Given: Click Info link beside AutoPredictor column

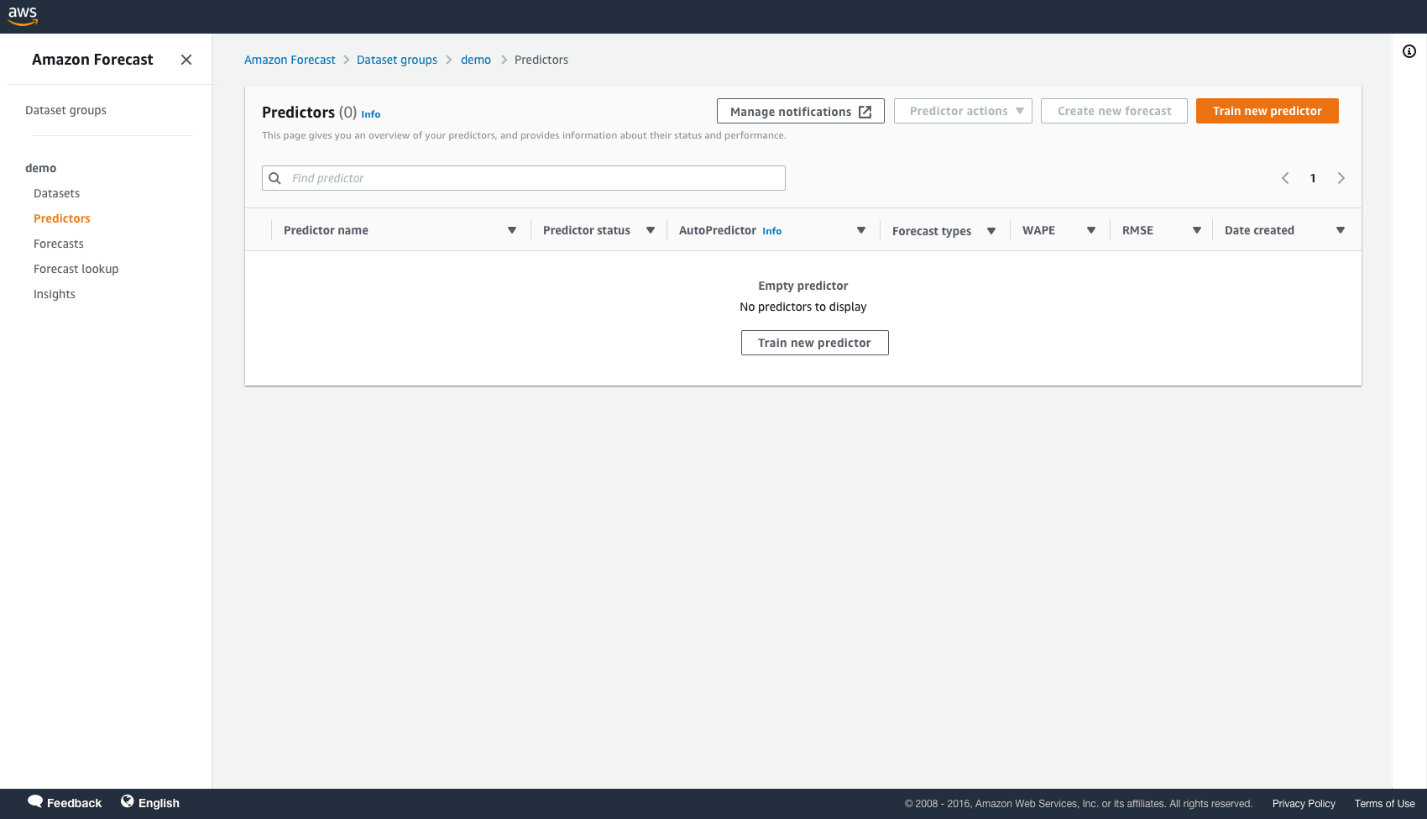Looking at the screenshot, I should tap(772, 231).
